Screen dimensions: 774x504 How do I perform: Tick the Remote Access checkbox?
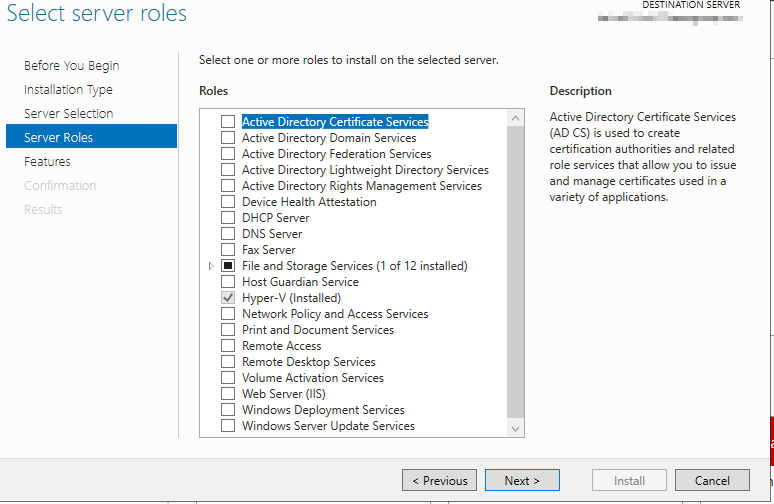[x=228, y=346]
